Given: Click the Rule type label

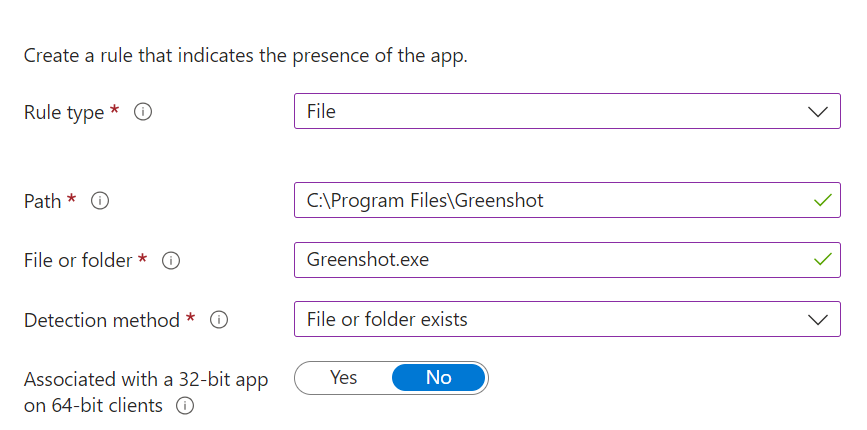Looking at the screenshot, I should (64, 113).
